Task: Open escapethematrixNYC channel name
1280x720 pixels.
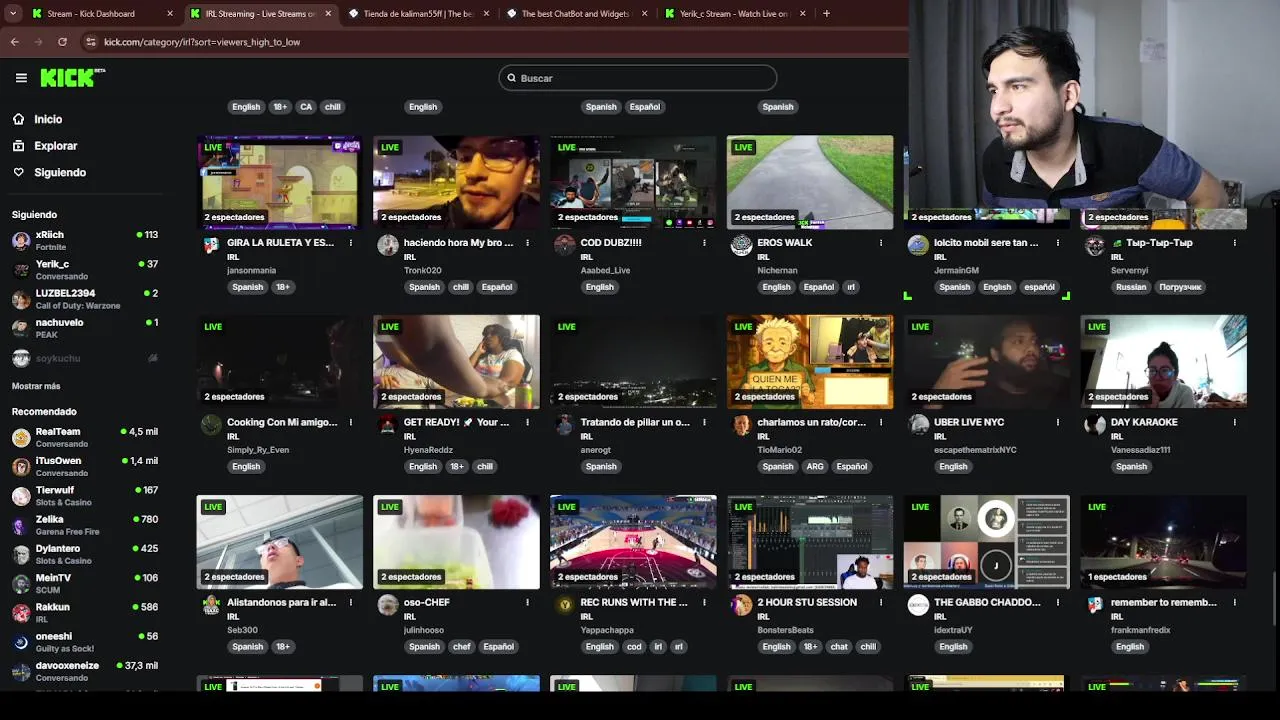Action: [975, 450]
